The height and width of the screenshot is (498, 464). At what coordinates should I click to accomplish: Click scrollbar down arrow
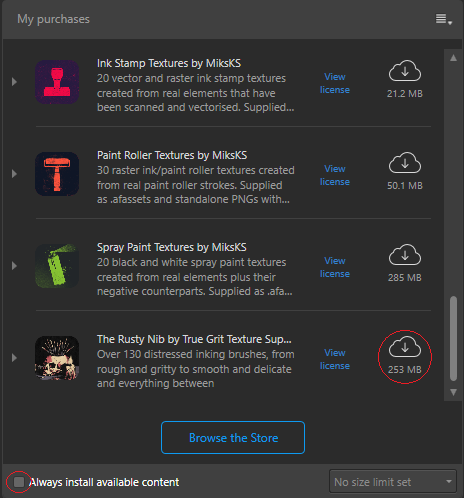click(x=453, y=392)
